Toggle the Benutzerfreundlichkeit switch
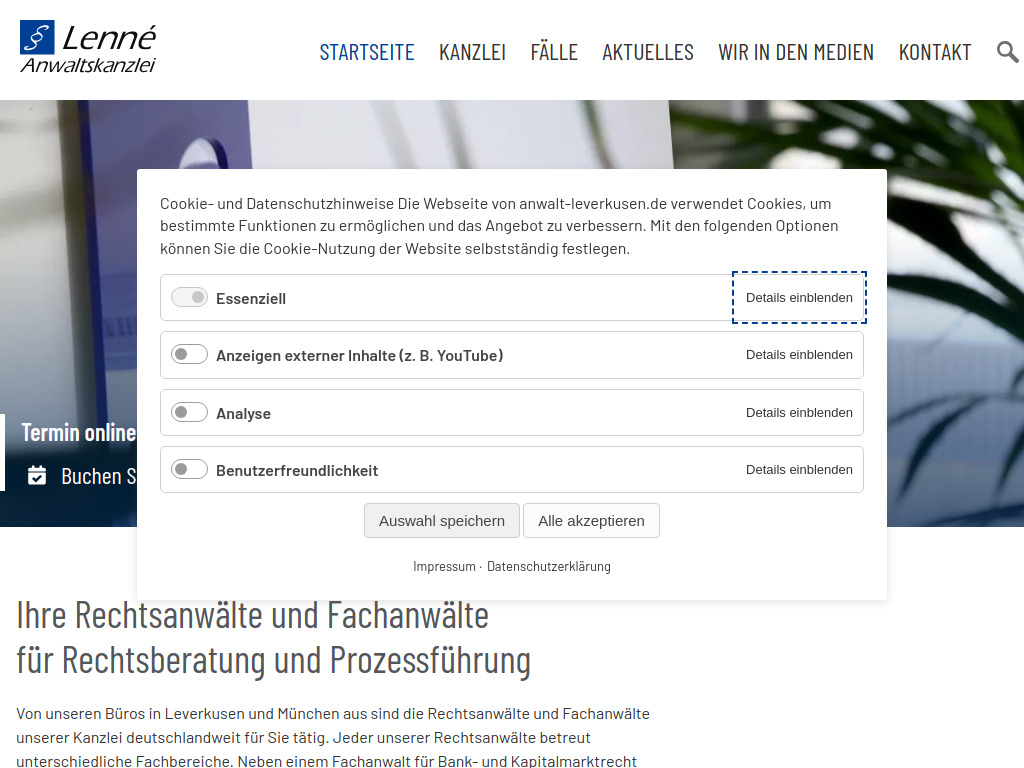This screenshot has height=768, width=1024. pyautogui.click(x=189, y=468)
